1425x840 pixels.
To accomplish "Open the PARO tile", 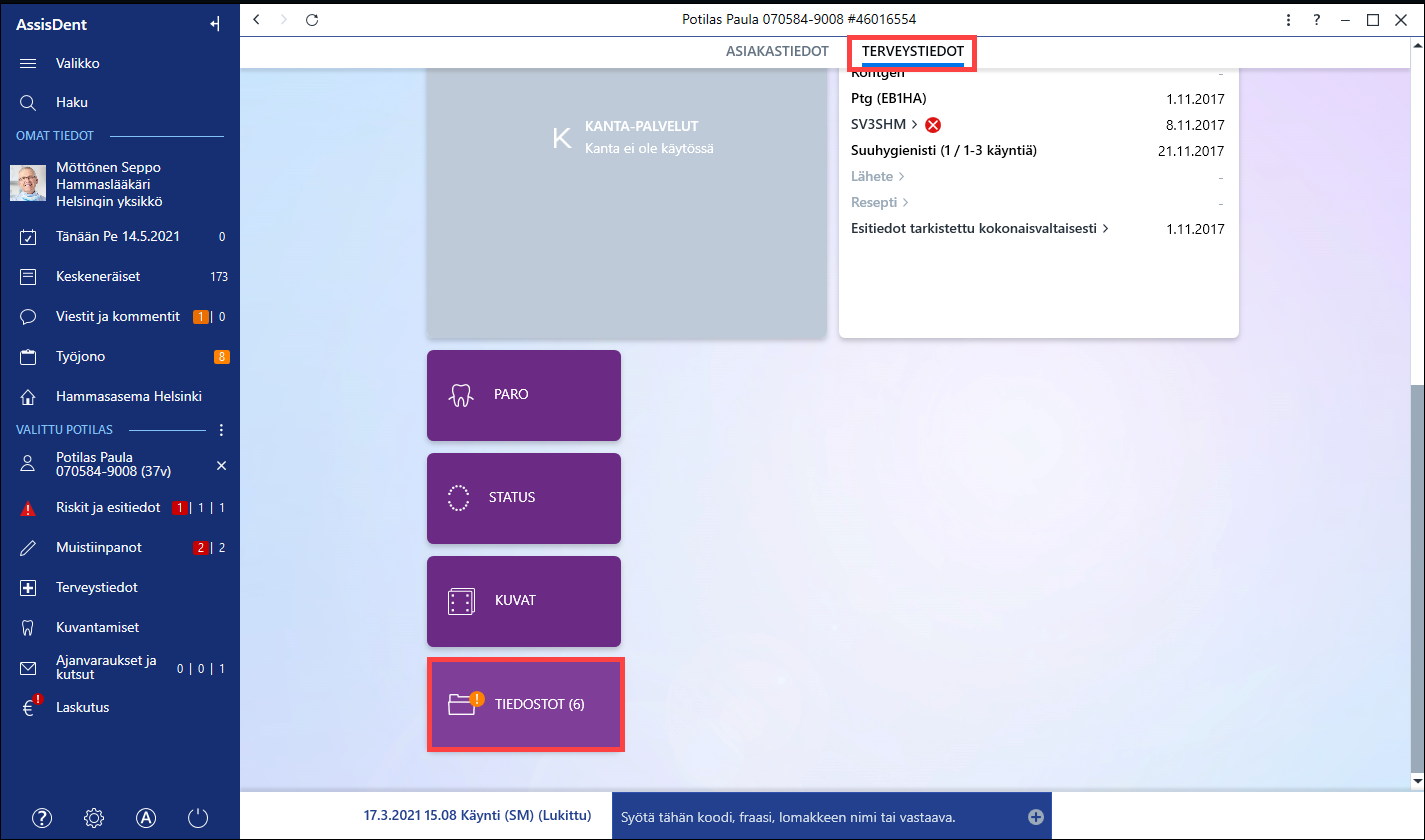I will click(524, 395).
